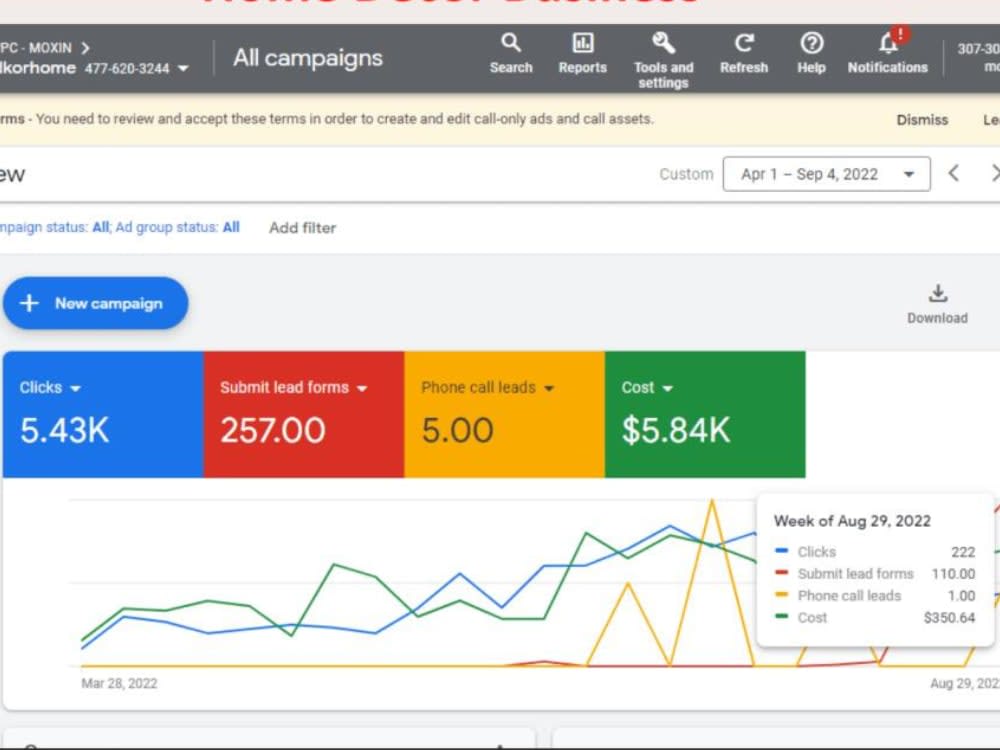1000x750 pixels.
Task: Click the New campaign button
Action: [96, 303]
